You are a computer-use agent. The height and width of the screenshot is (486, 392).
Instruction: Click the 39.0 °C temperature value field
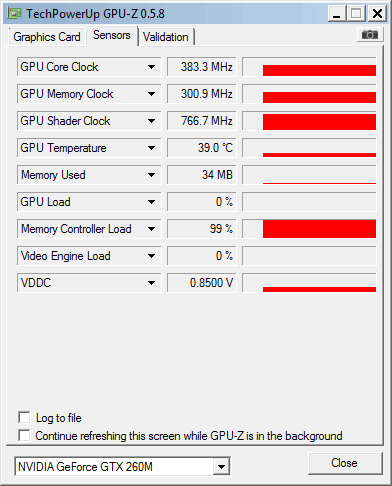pos(201,148)
